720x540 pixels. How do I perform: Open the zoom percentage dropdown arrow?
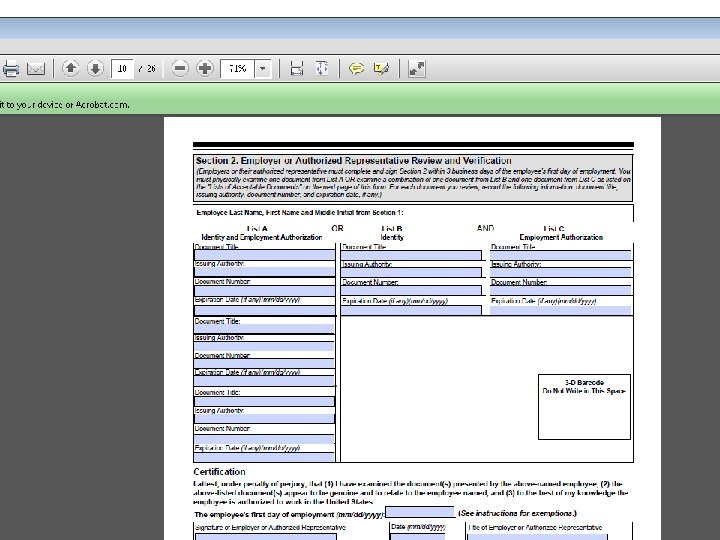[263, 68]
